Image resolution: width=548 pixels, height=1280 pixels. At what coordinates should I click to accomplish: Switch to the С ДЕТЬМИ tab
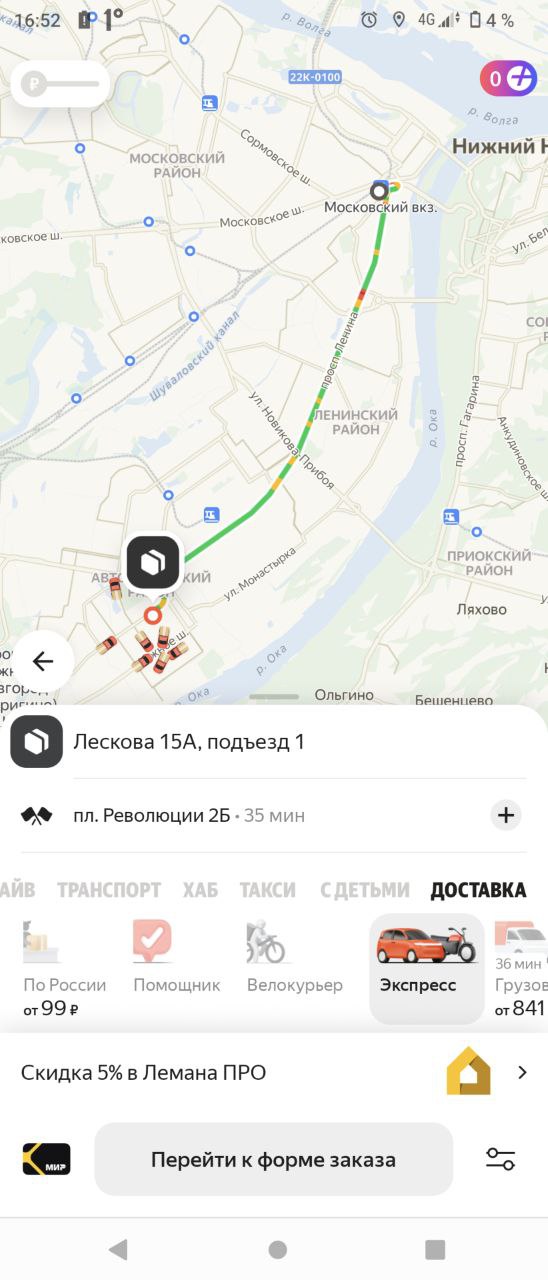coord(365,889)
